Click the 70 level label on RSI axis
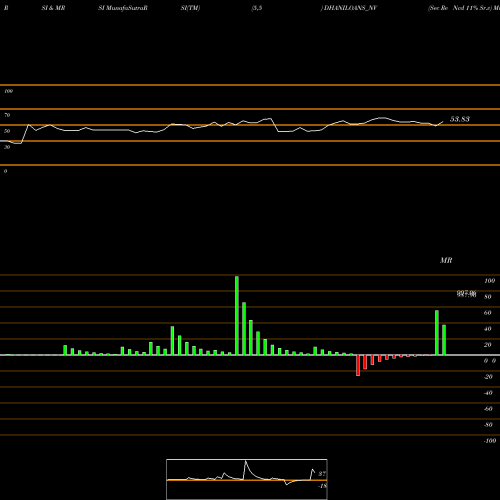500x500 pixels. 7,115
